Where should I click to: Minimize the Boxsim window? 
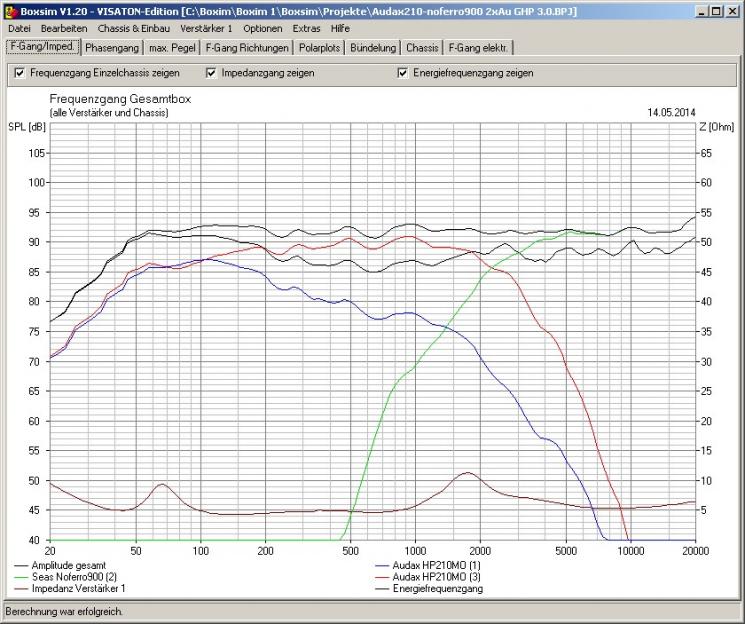point(703,11)
